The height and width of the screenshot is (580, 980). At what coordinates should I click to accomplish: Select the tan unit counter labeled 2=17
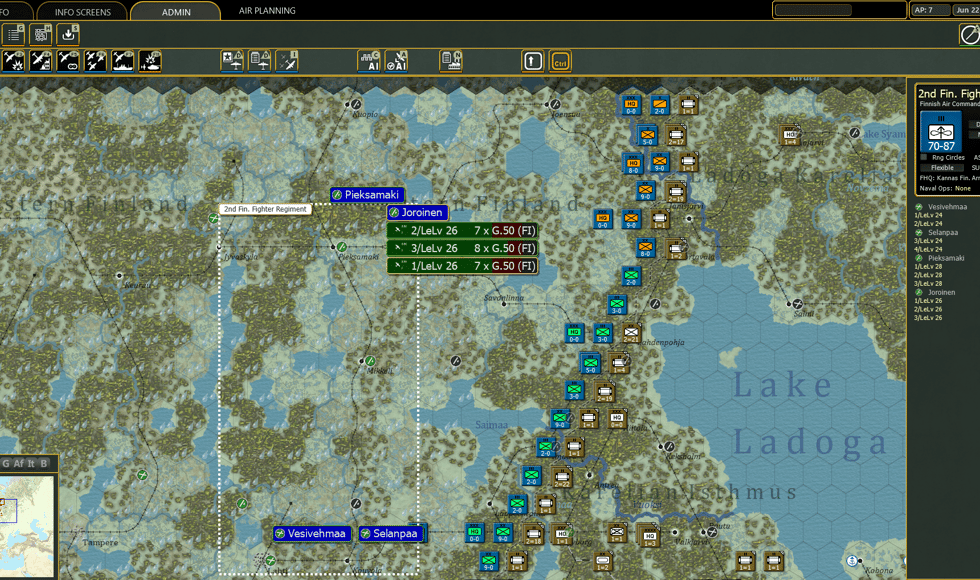pyautogui.click(x=675, y=136)
